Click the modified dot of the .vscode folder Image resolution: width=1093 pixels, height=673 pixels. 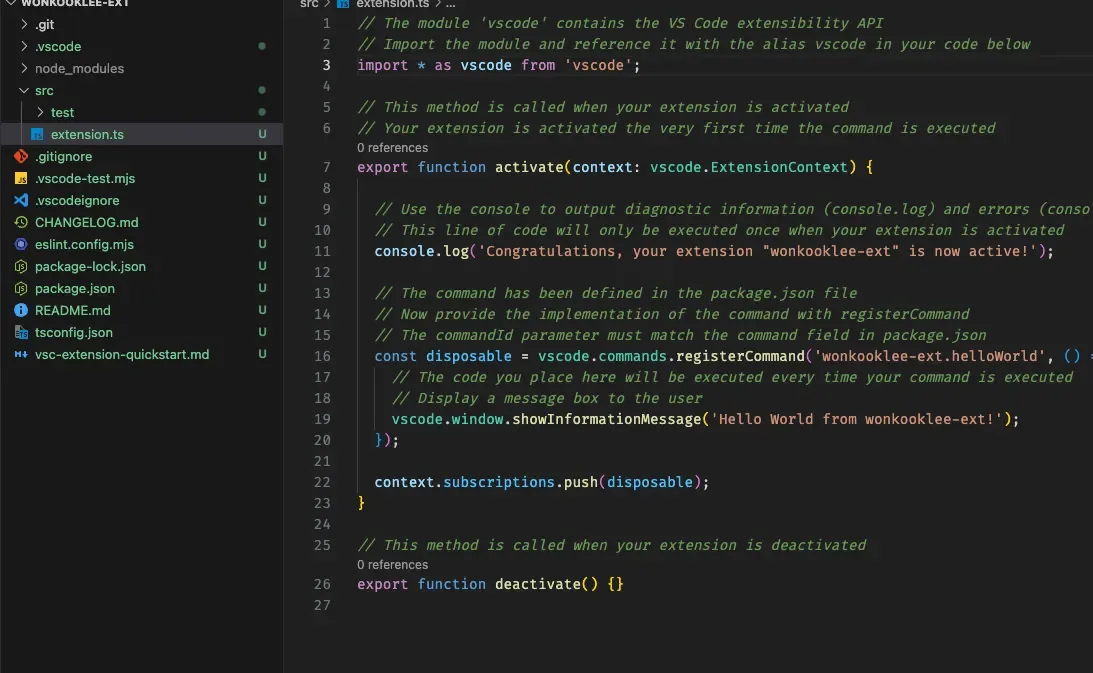pos(262,46)
